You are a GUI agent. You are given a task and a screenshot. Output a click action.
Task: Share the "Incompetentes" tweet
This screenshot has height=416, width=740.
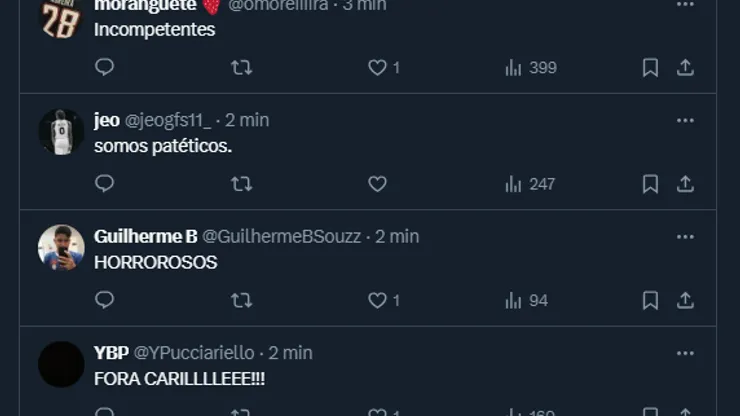tap(685, 68)
